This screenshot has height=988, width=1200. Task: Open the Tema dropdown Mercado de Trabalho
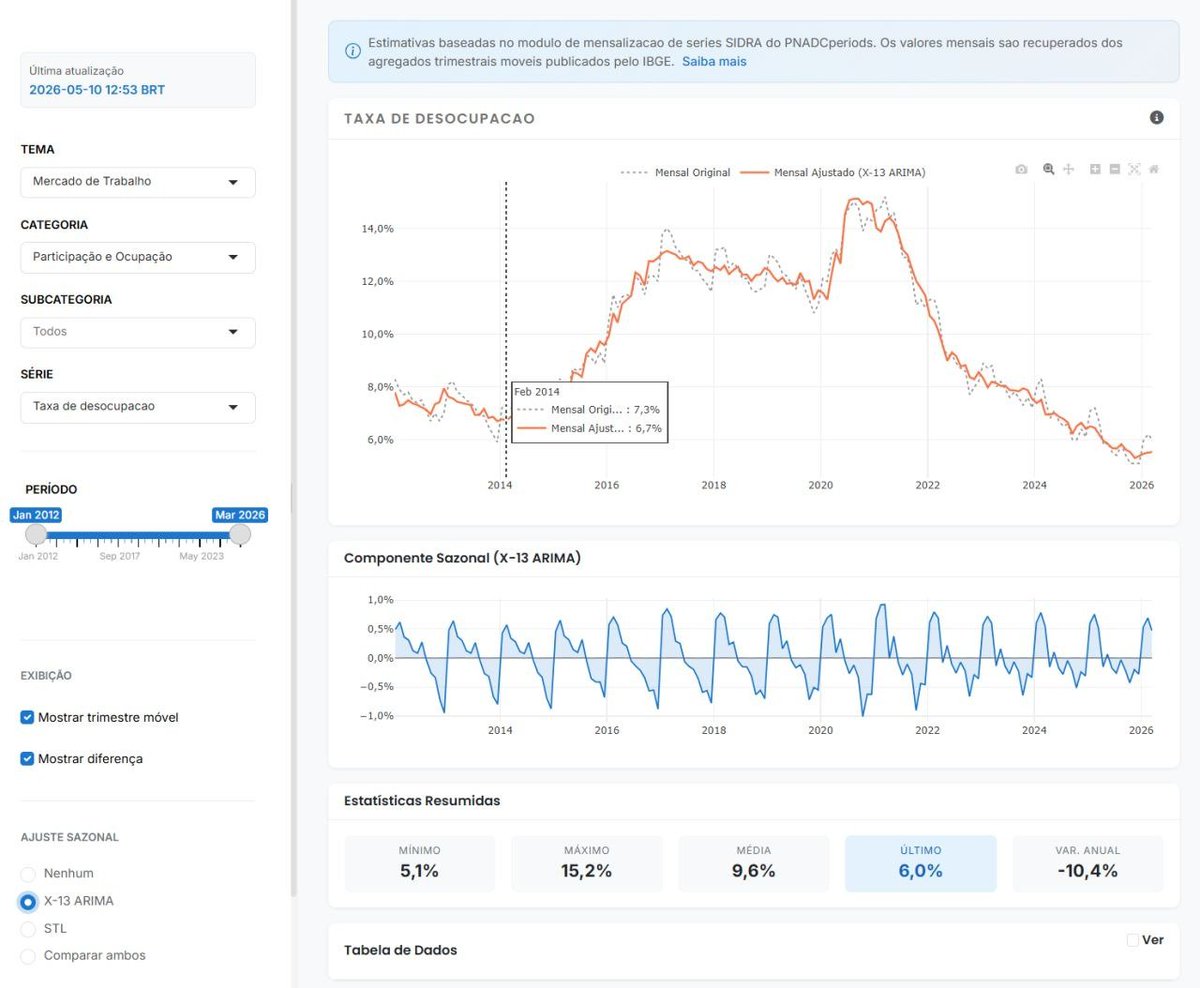point(138,182)
